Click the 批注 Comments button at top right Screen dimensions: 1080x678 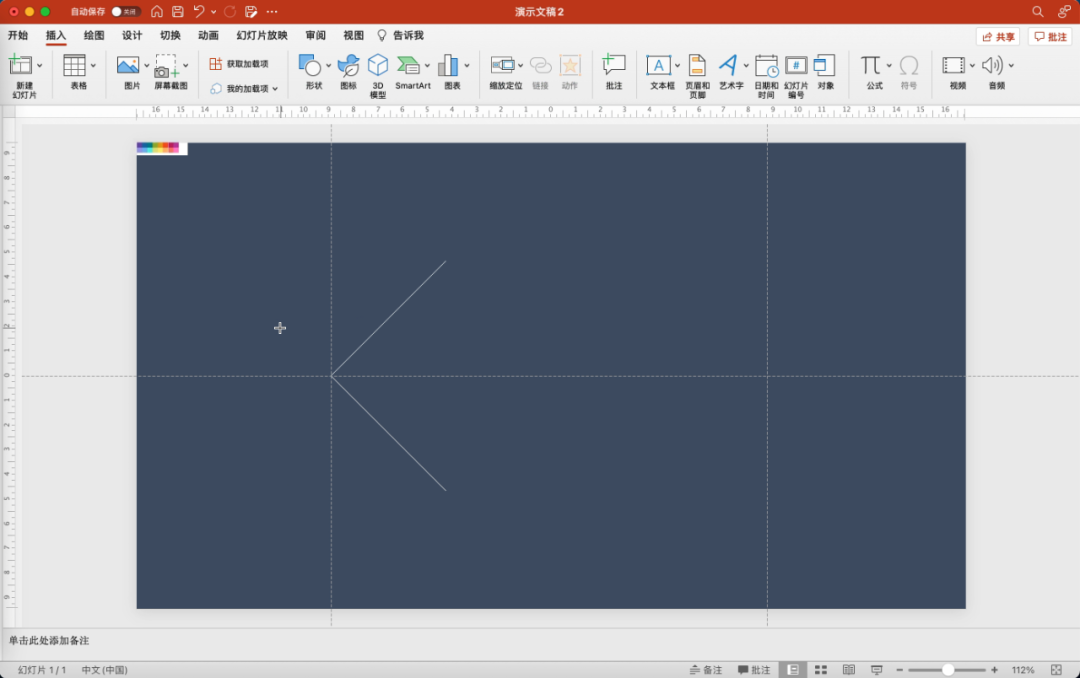click(1050, 37)
